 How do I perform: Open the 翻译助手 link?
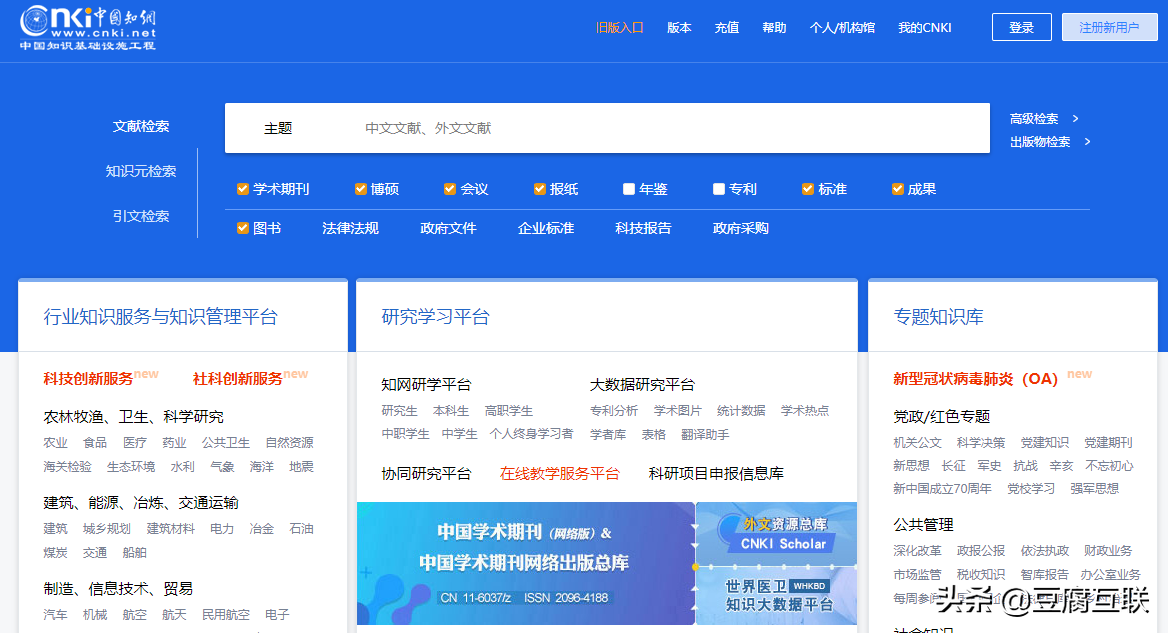pos(705,434)
